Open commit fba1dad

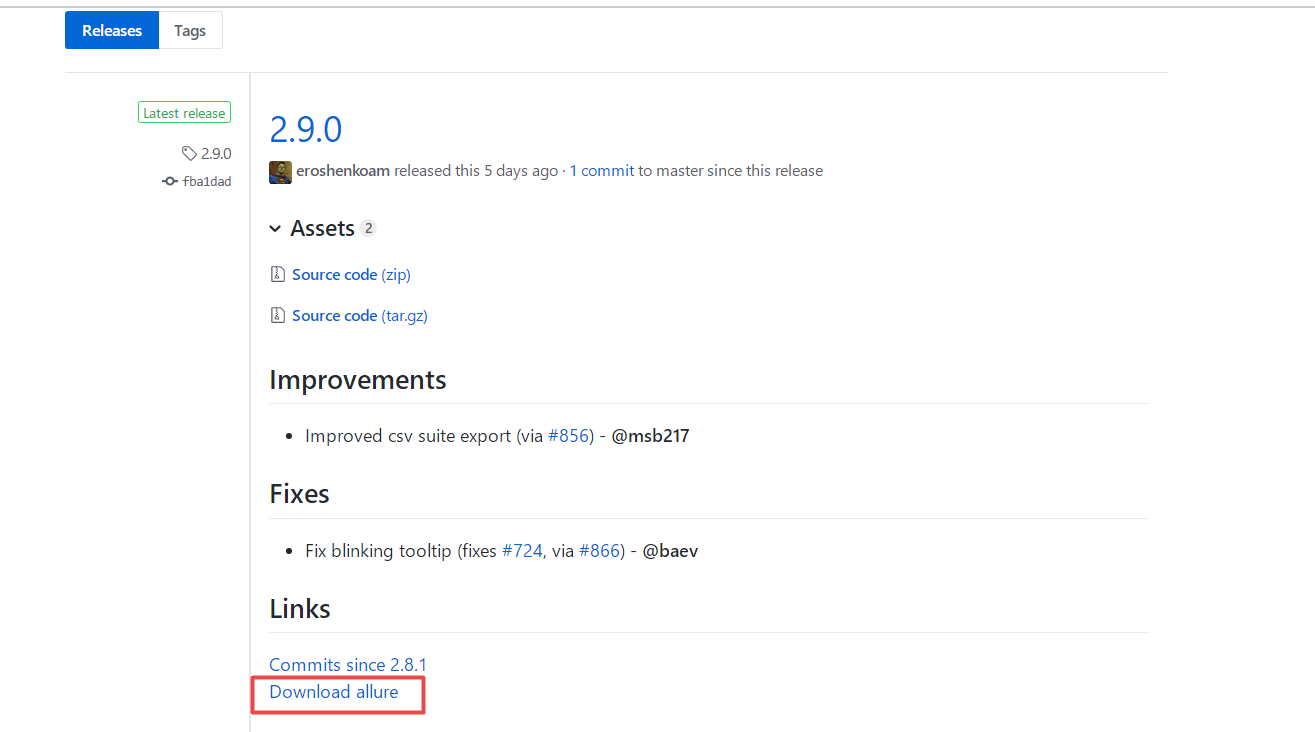[207, 182]
